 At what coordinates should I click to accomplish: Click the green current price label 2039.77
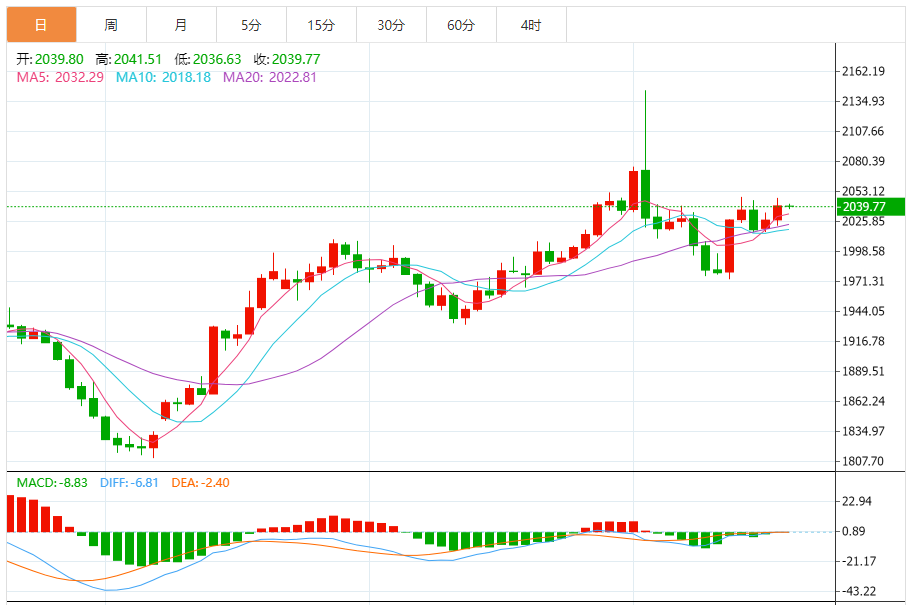tap(870, 206)
